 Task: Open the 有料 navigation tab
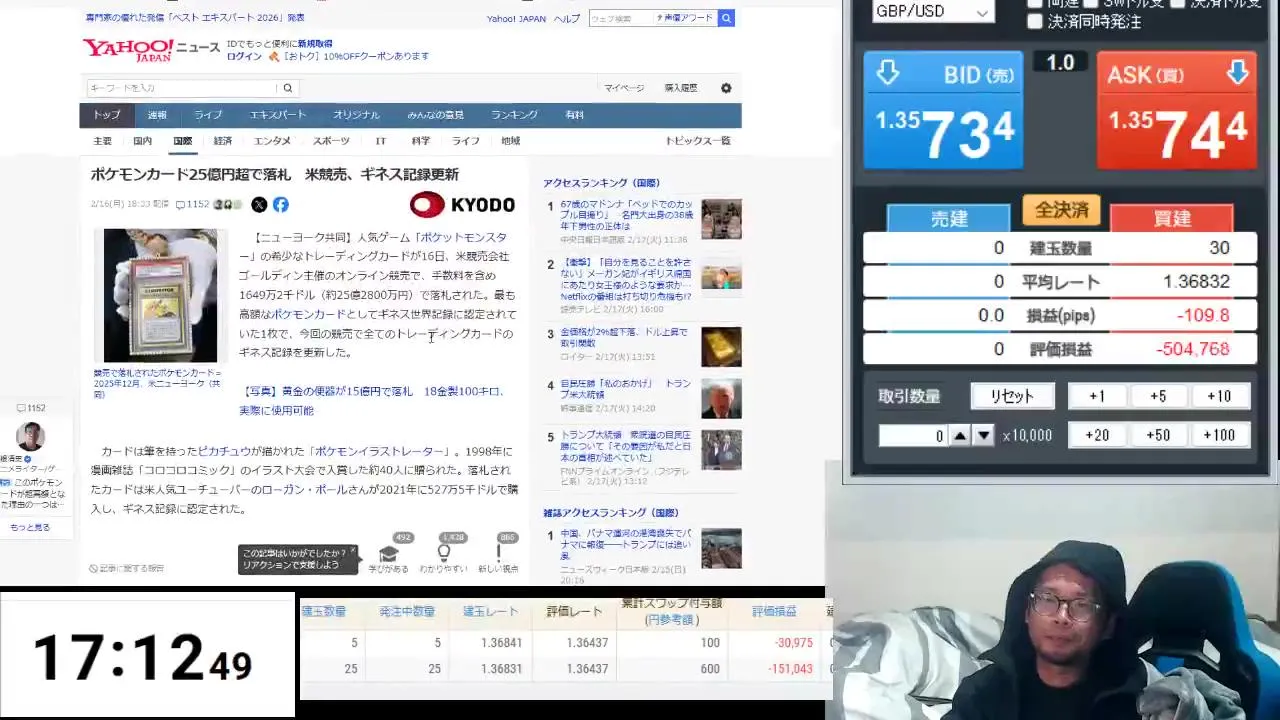click(574, 115)
